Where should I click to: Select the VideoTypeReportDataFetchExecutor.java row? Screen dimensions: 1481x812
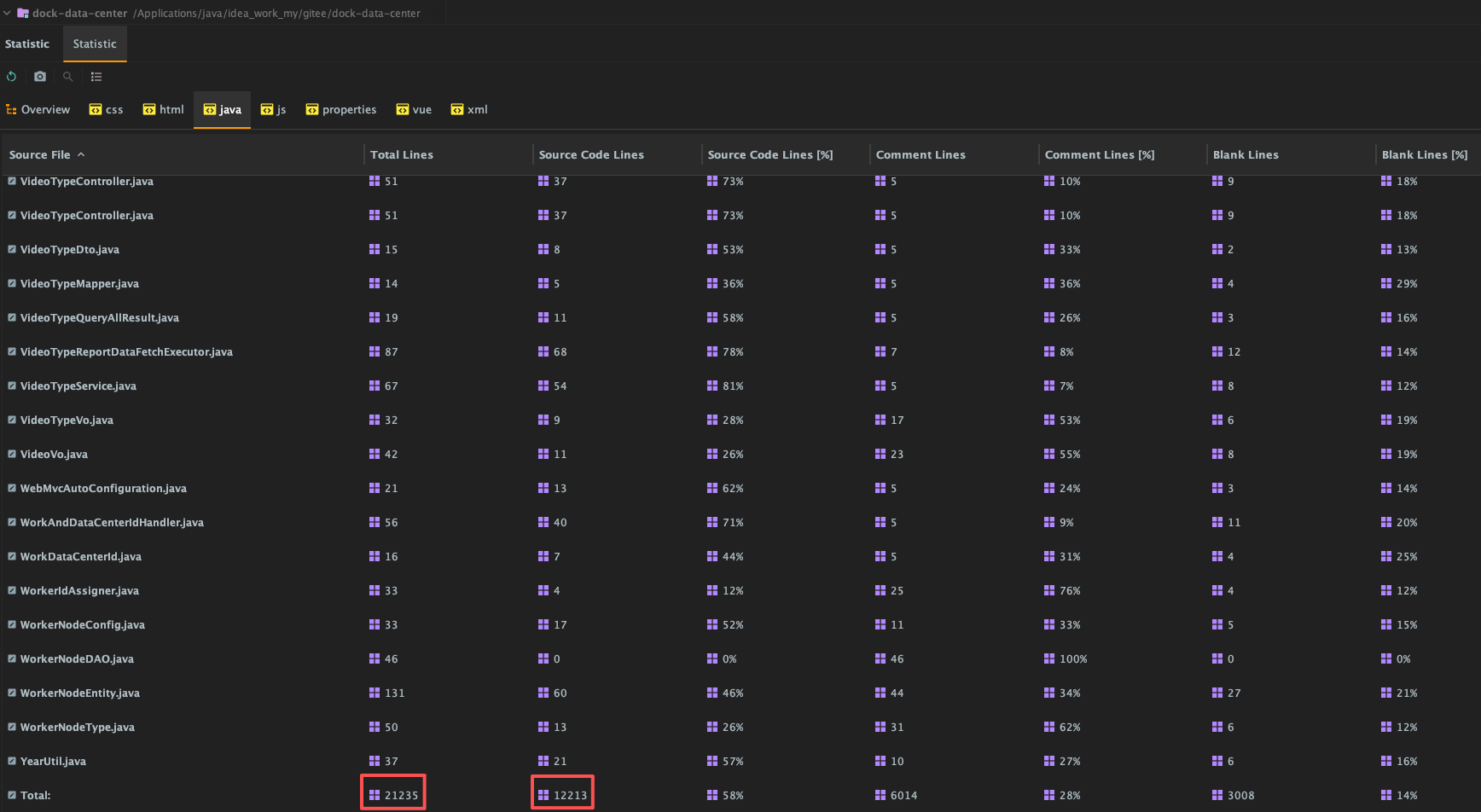[126, 352]
